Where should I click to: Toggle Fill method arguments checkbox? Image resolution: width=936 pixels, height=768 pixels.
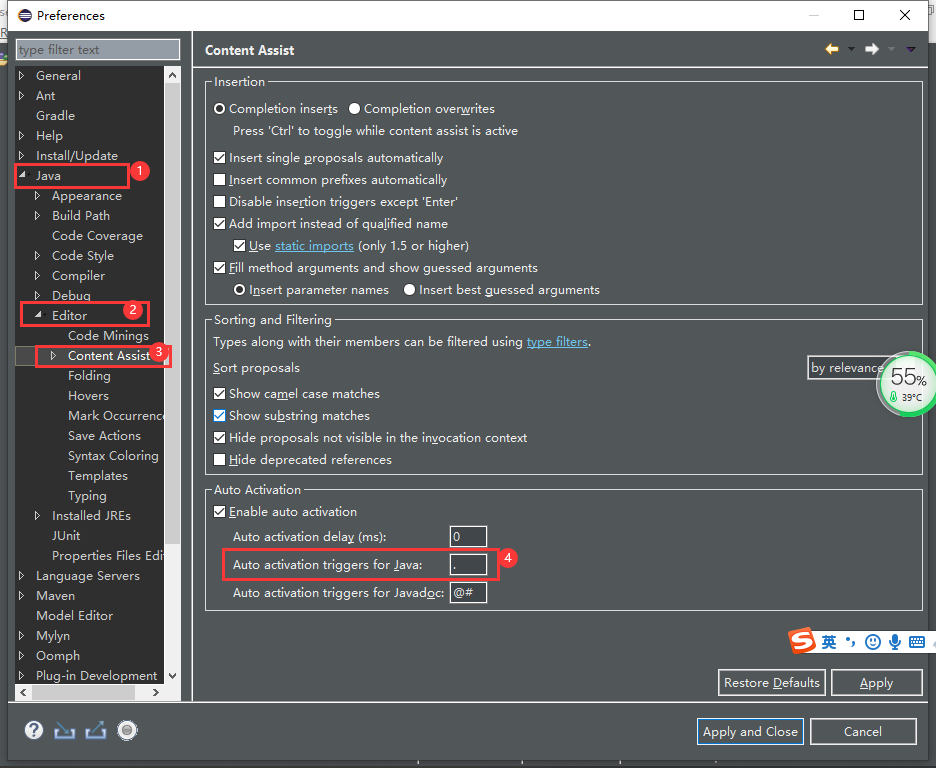pos(220,267)
